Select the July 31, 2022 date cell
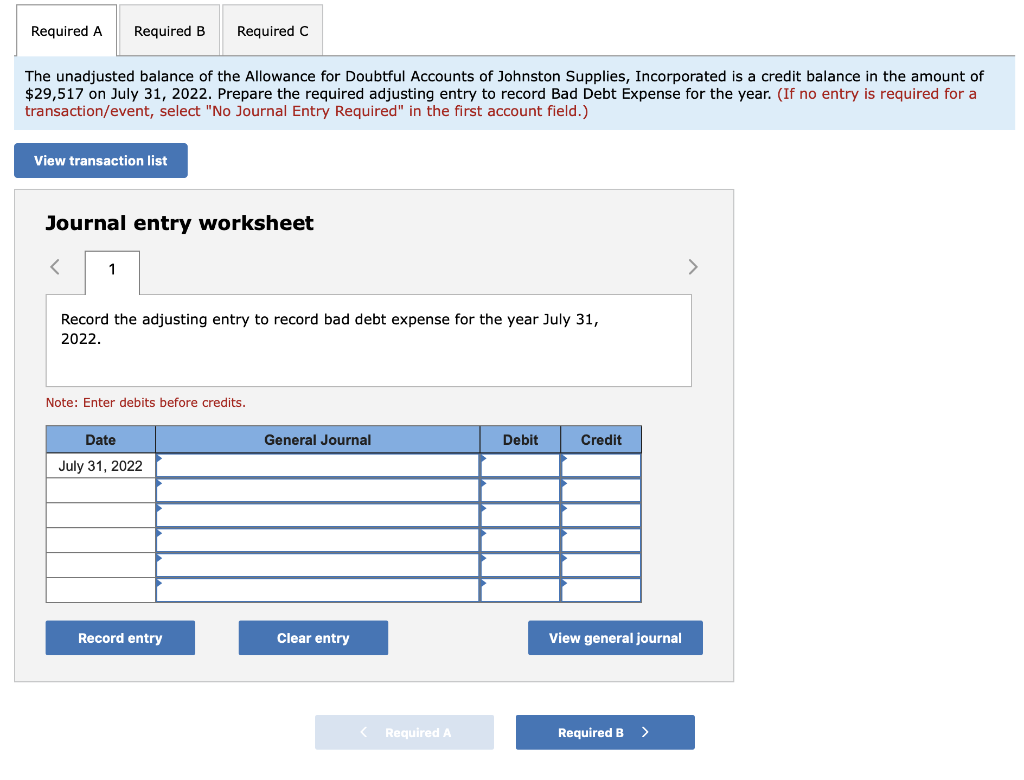The image size is (1024, 780). point(100,465)
